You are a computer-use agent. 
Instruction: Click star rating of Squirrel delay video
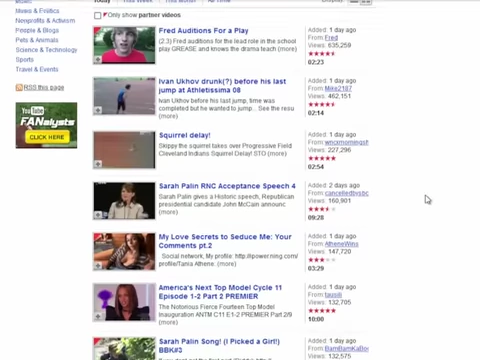coord(322,158)
